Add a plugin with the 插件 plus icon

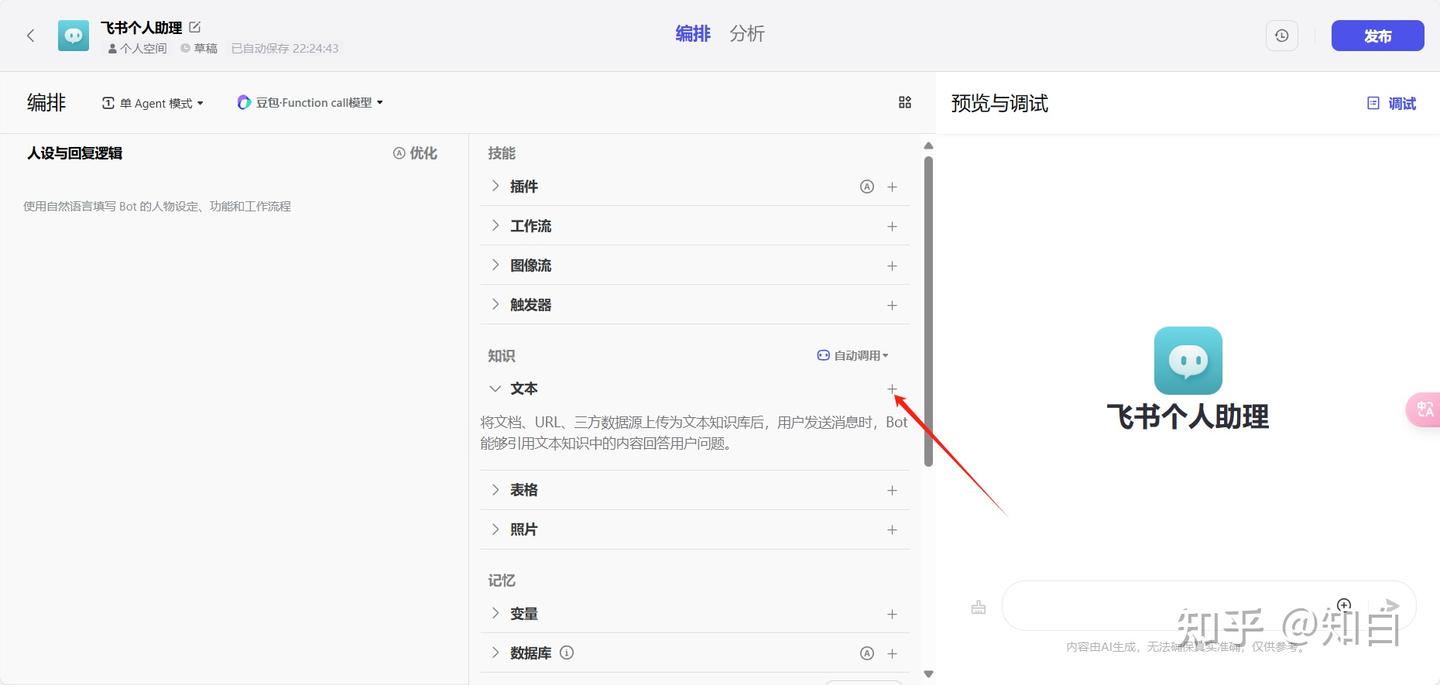(x=892, y=187)
